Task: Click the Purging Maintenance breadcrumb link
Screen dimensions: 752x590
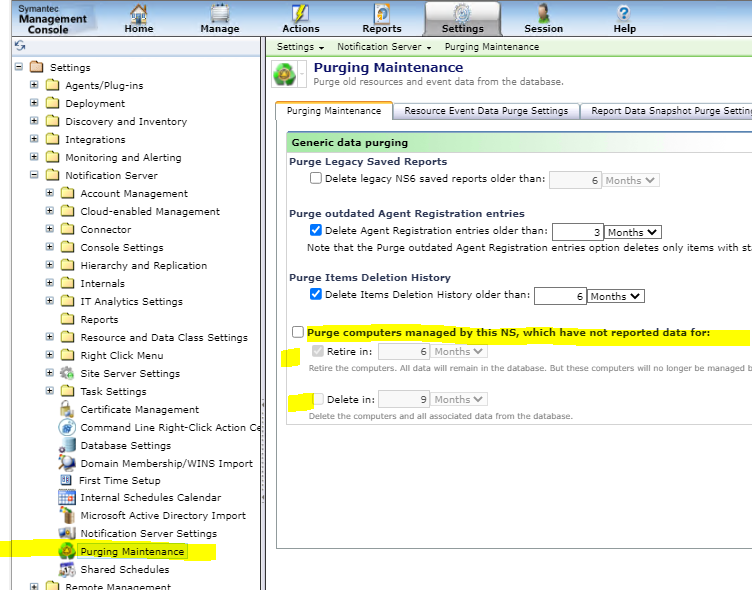Action: [x=492, y=47]
